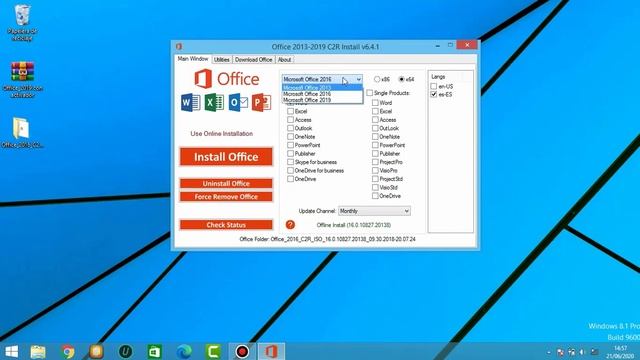Launch Microsoft Edge from taskbar

[x=184, y=351]
